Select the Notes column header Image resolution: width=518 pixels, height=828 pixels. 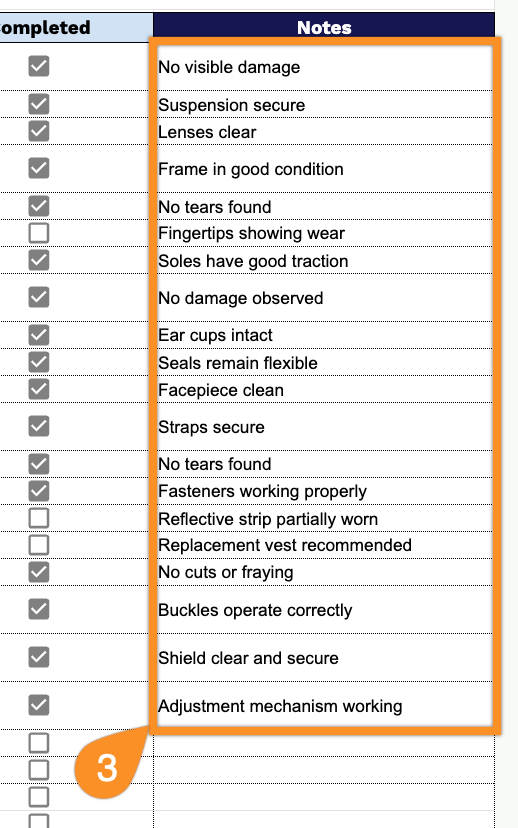pos(324,27)
